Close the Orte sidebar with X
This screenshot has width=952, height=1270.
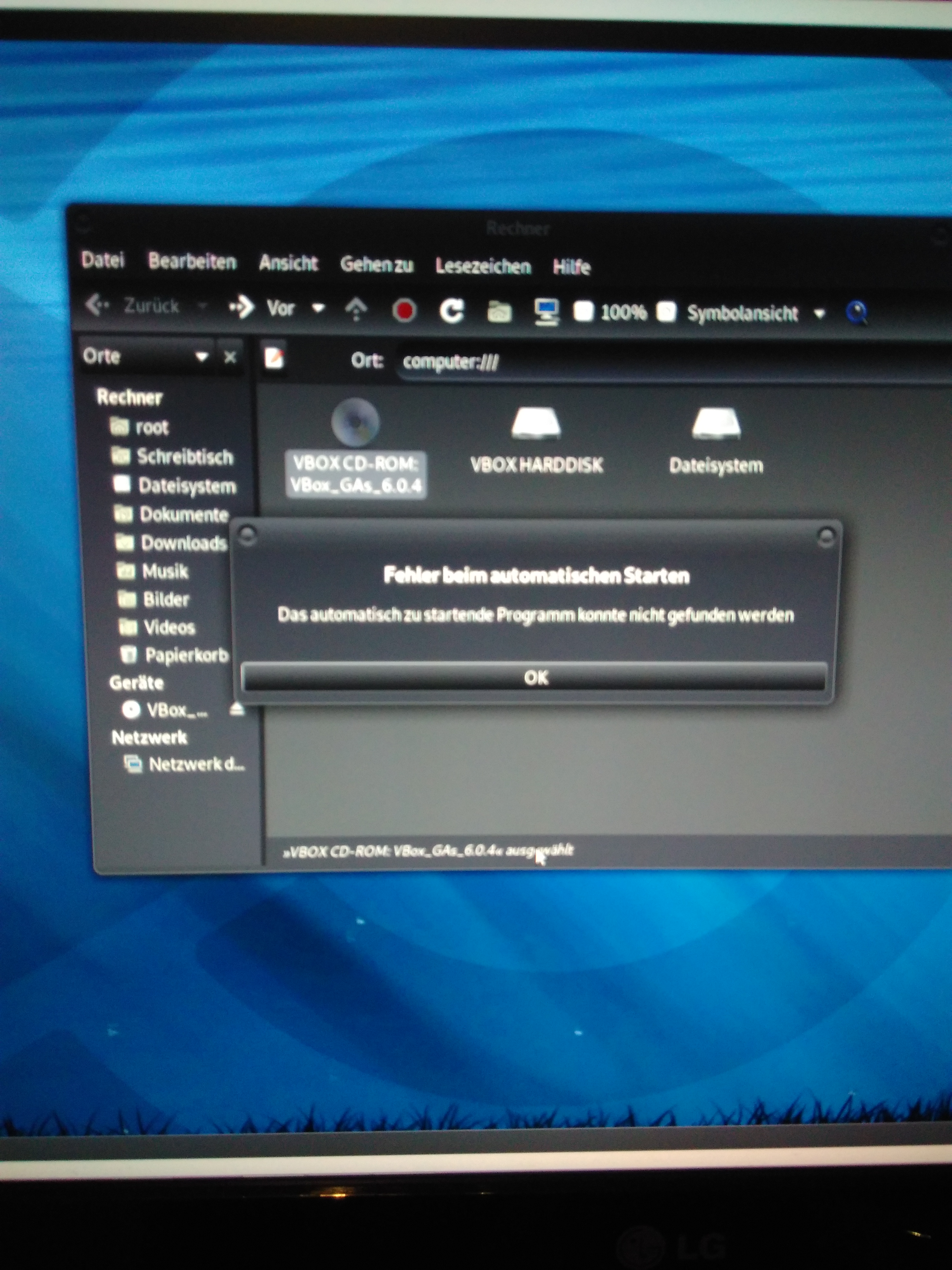pos(230,357)
